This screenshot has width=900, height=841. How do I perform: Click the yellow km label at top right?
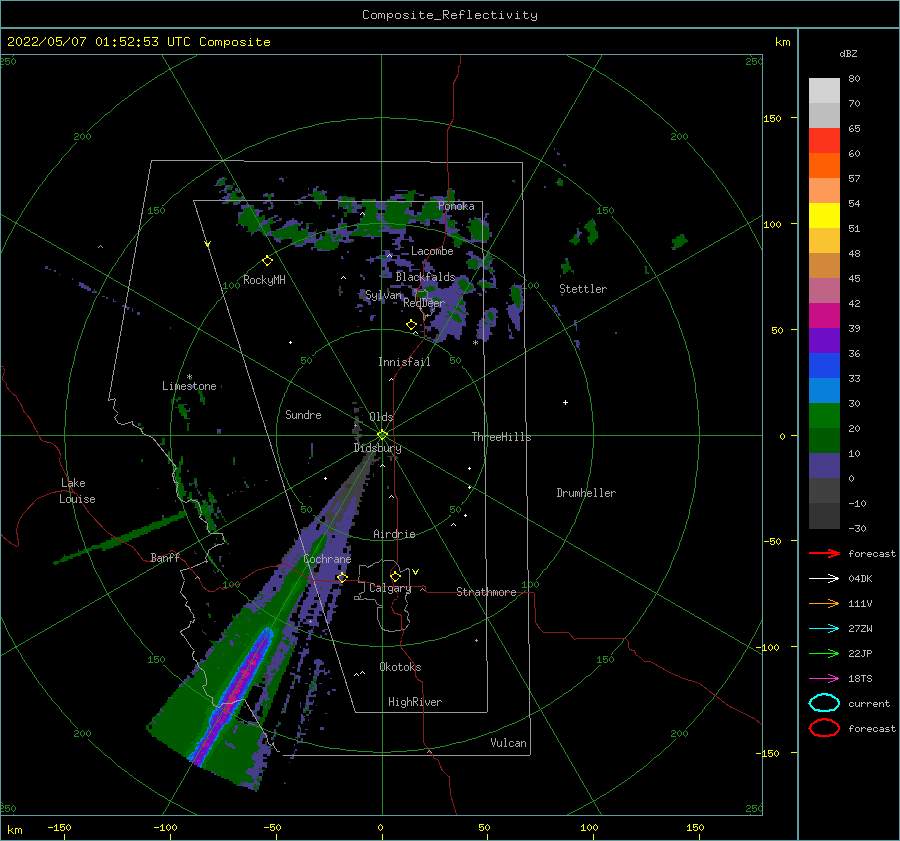(x=782, y=42)
